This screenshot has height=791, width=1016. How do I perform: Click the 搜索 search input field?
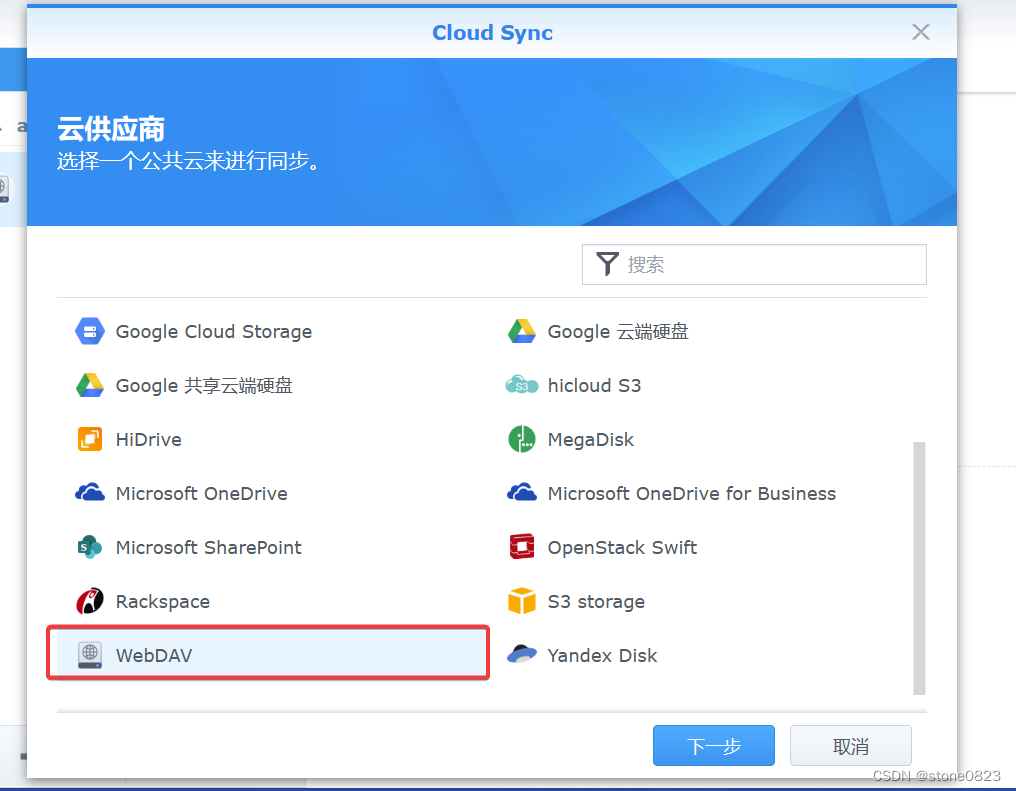point(770,265)
